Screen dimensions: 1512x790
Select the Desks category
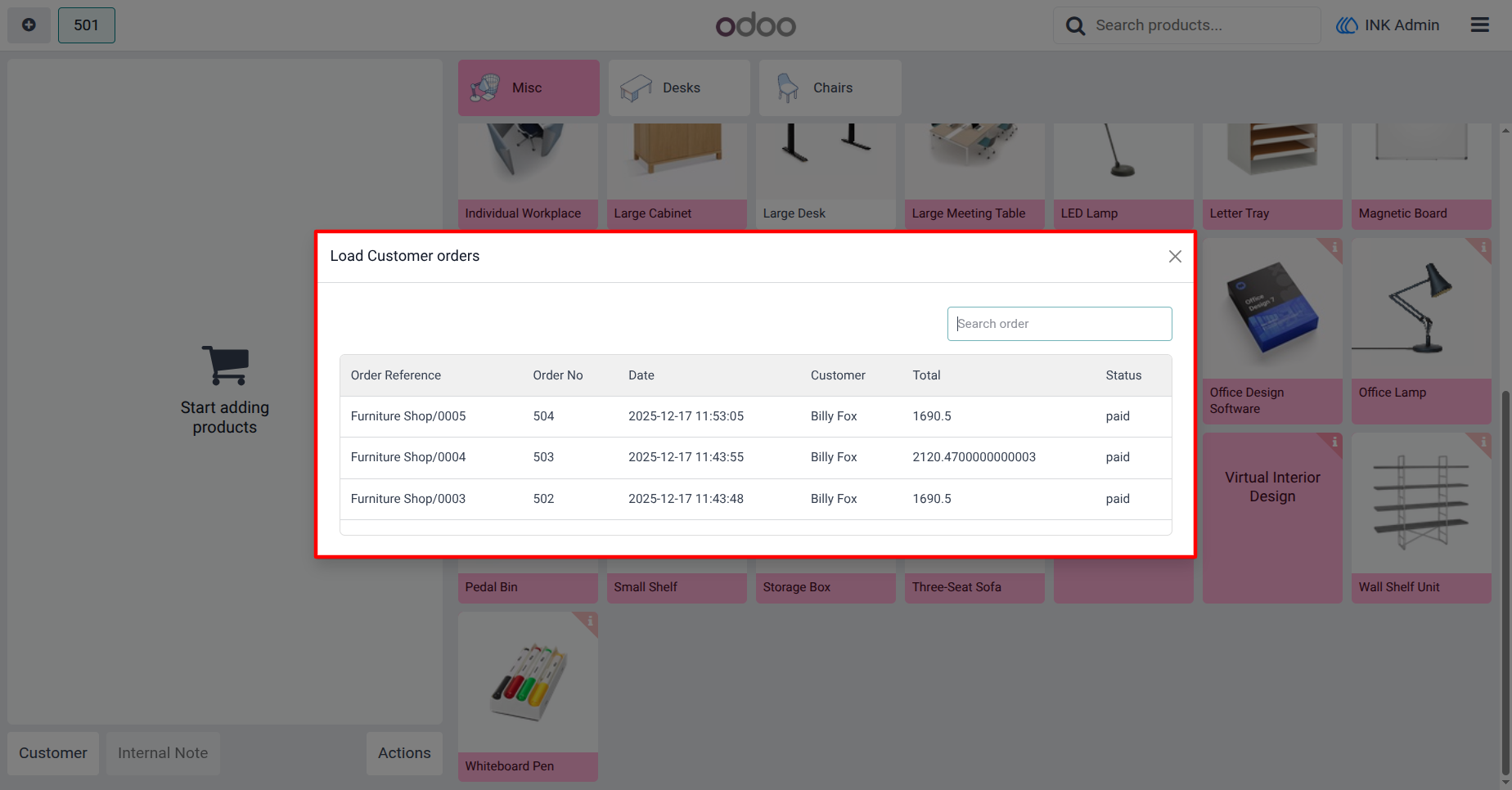click(679, 88)
